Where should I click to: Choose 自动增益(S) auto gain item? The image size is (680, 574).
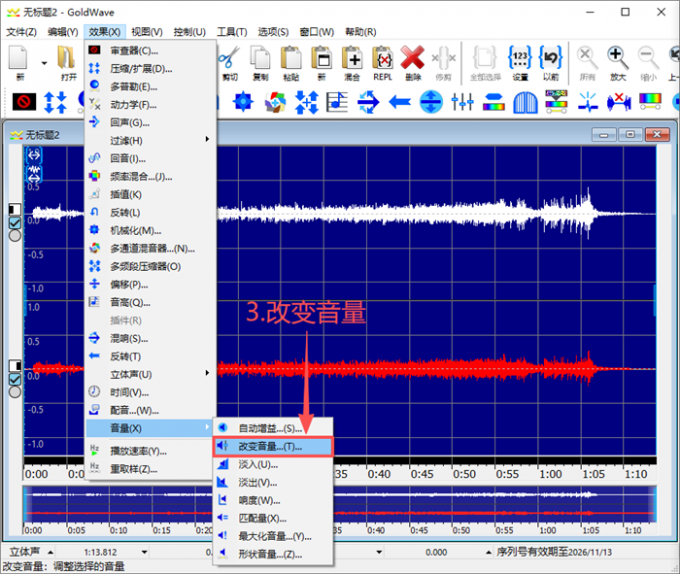pos(273,428)
